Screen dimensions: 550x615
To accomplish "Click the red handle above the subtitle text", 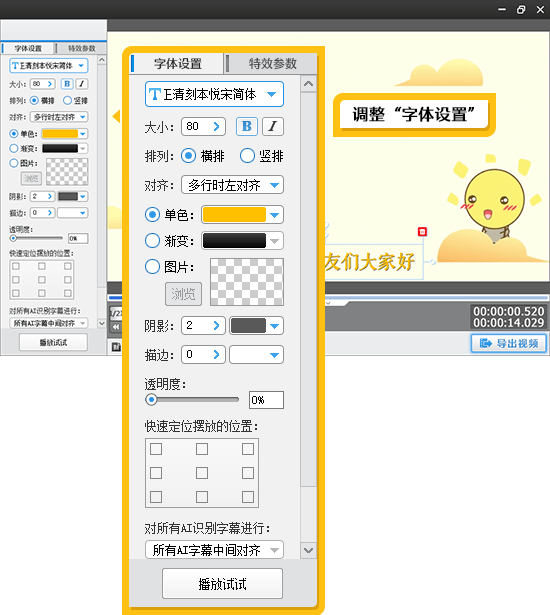I will [x=422, y=231].
